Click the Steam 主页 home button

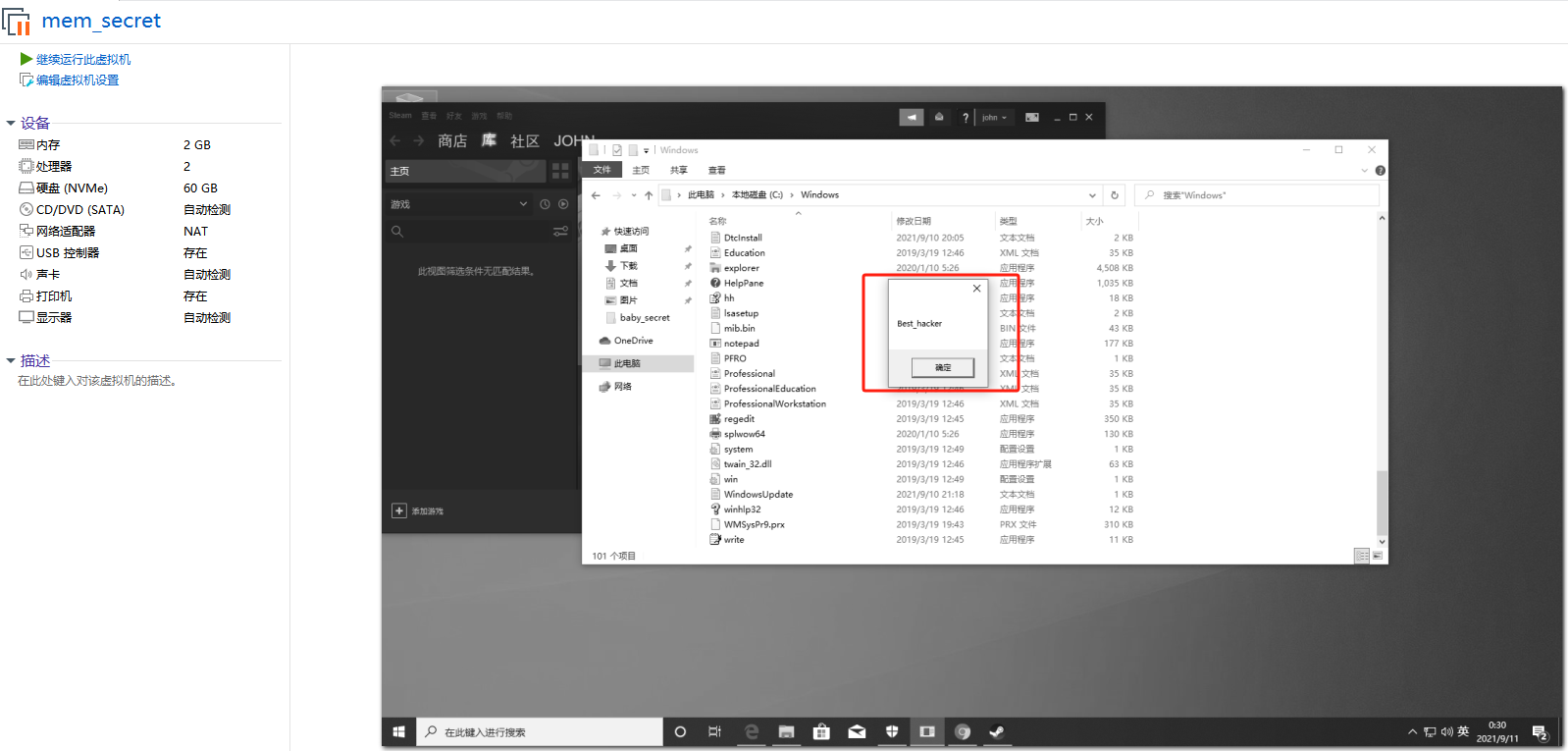click(x=466, y=171)
